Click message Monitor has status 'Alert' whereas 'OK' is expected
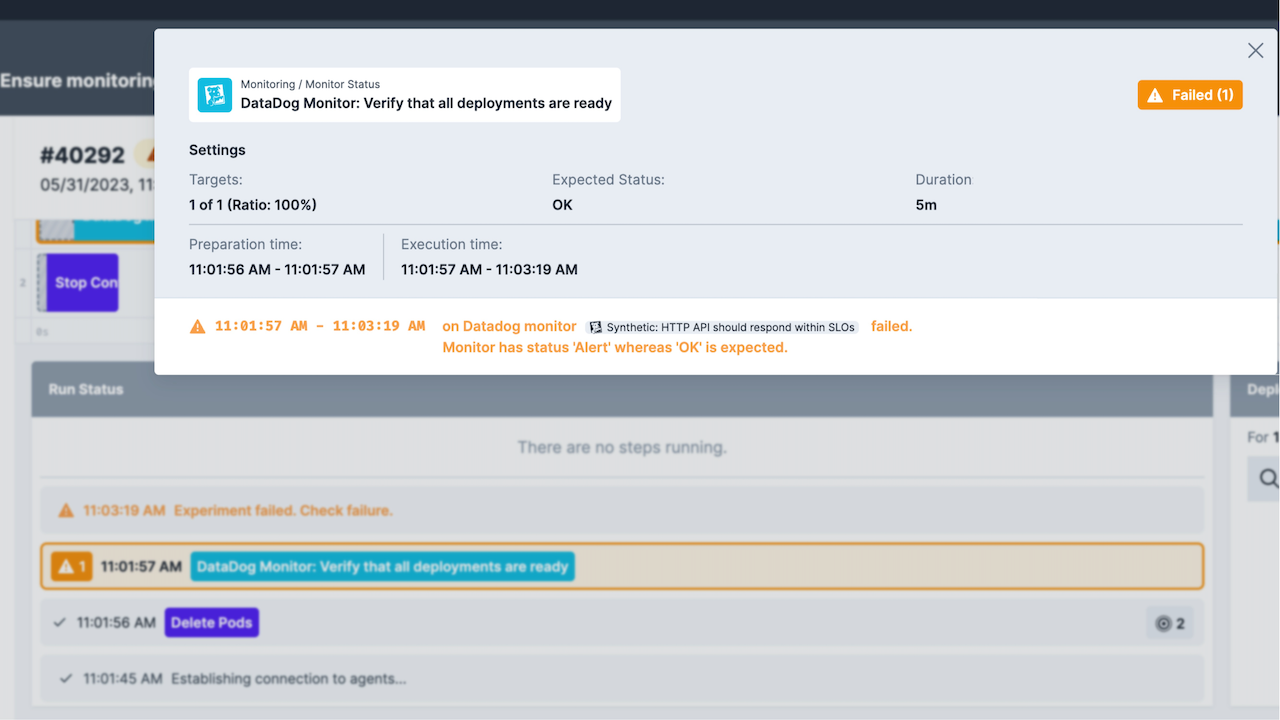 [x=615, y=347]
